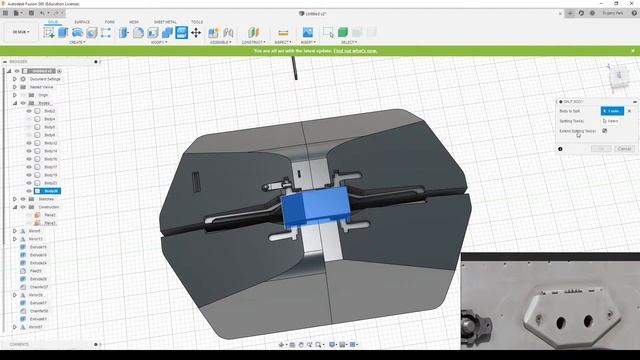
Task: Click the webcam overlay thumbnail
Action: 550,301
